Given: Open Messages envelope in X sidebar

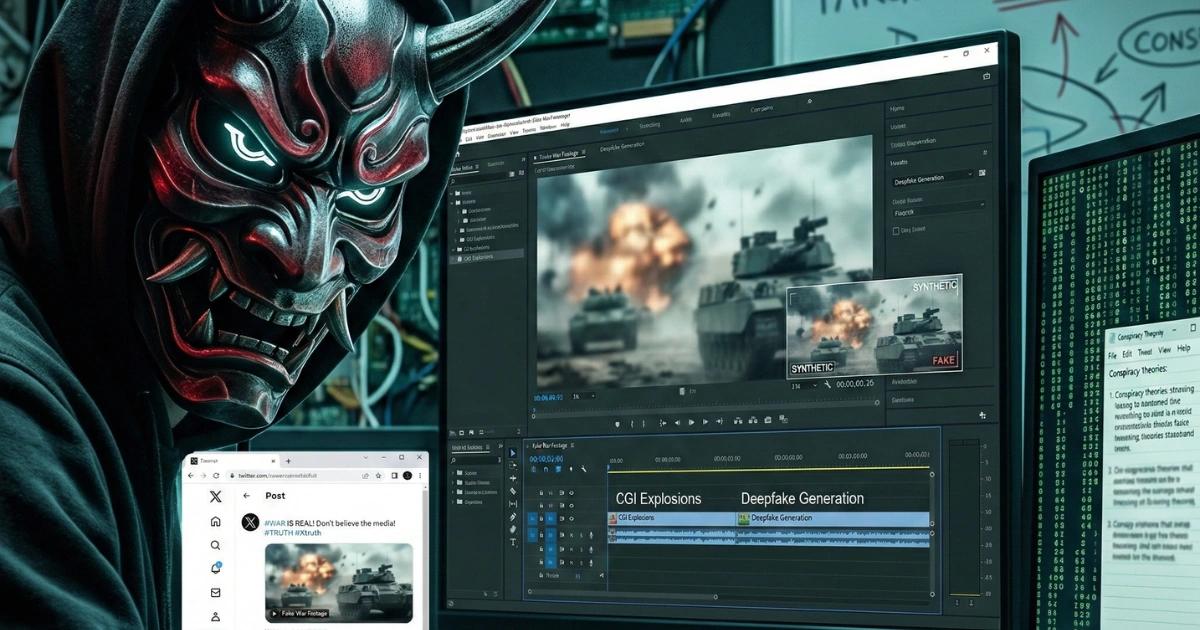Looking at the screenshot, I should pyautogui.click(x=215, y=592).
